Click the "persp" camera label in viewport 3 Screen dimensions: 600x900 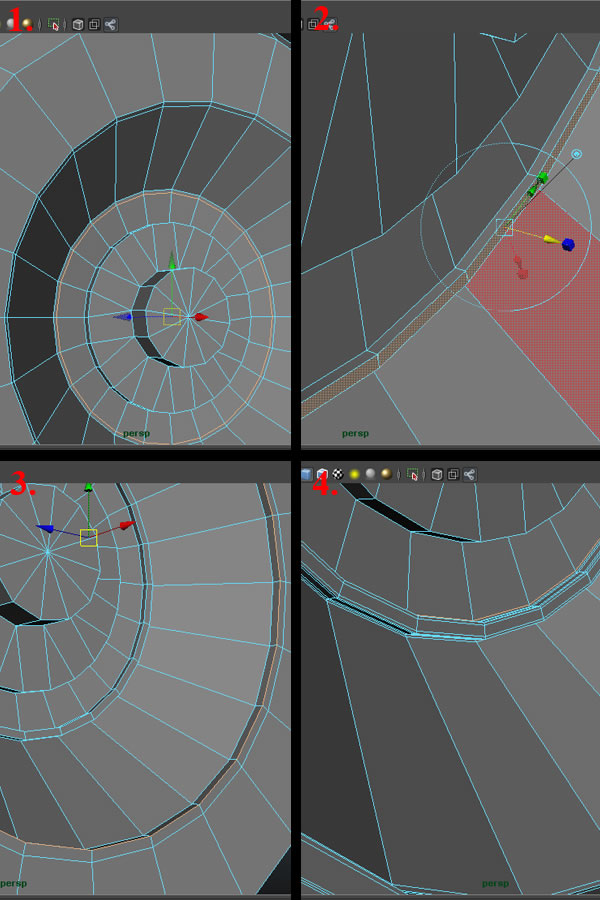point(14,883)
